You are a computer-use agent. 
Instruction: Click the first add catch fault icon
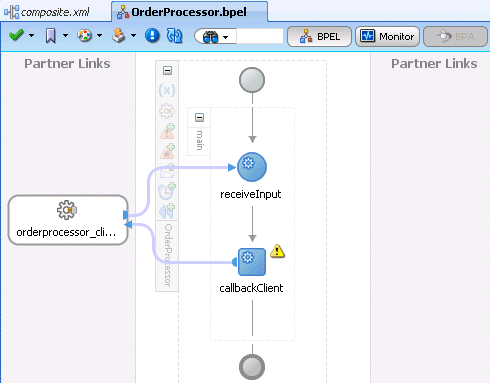click(167, 131)
